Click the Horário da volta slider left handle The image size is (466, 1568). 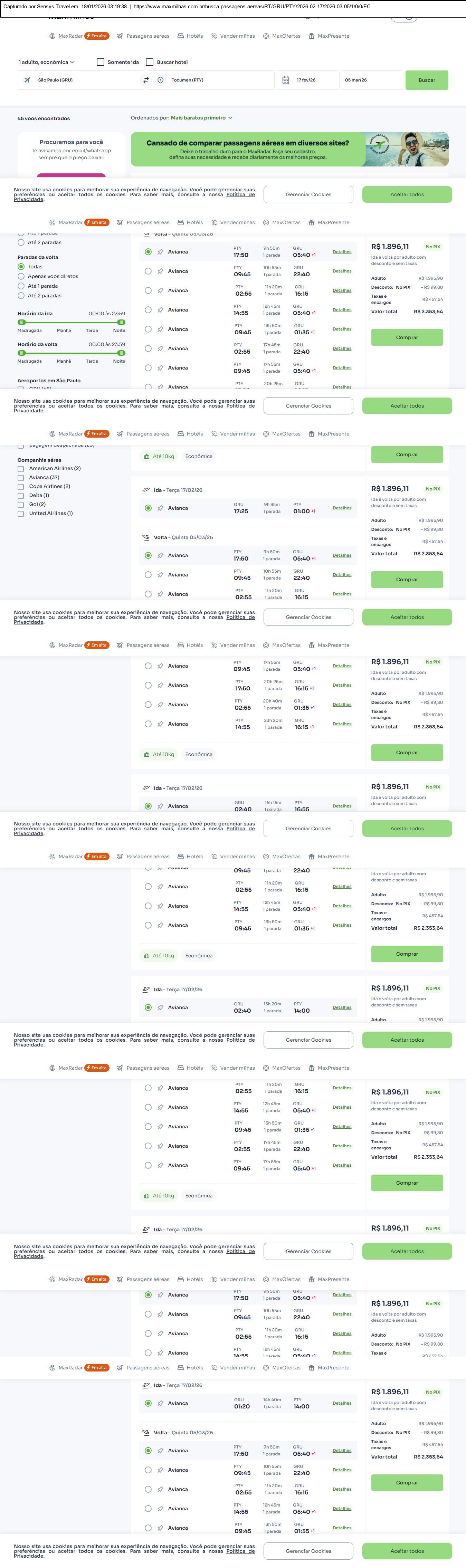[21, 353]
